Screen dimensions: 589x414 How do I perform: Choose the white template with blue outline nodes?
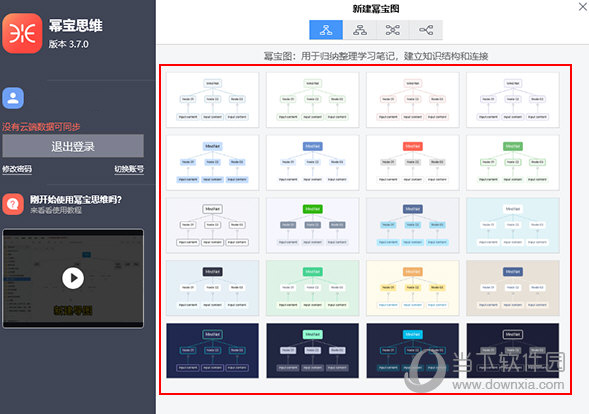(213, 100)
